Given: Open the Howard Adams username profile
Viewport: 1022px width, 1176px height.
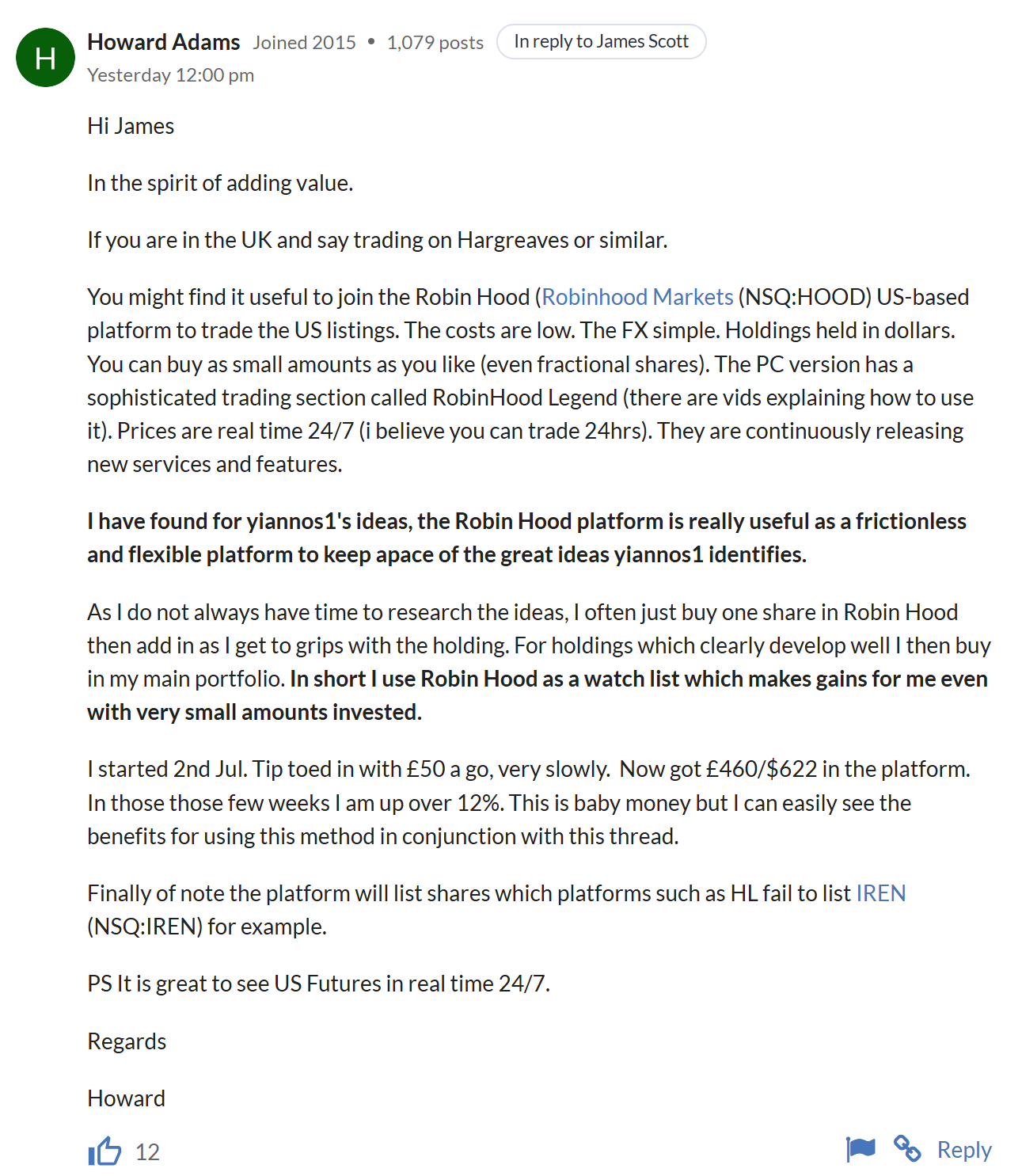Looking at the screenshot, I should pyautogui.click(x=164, y=42).
